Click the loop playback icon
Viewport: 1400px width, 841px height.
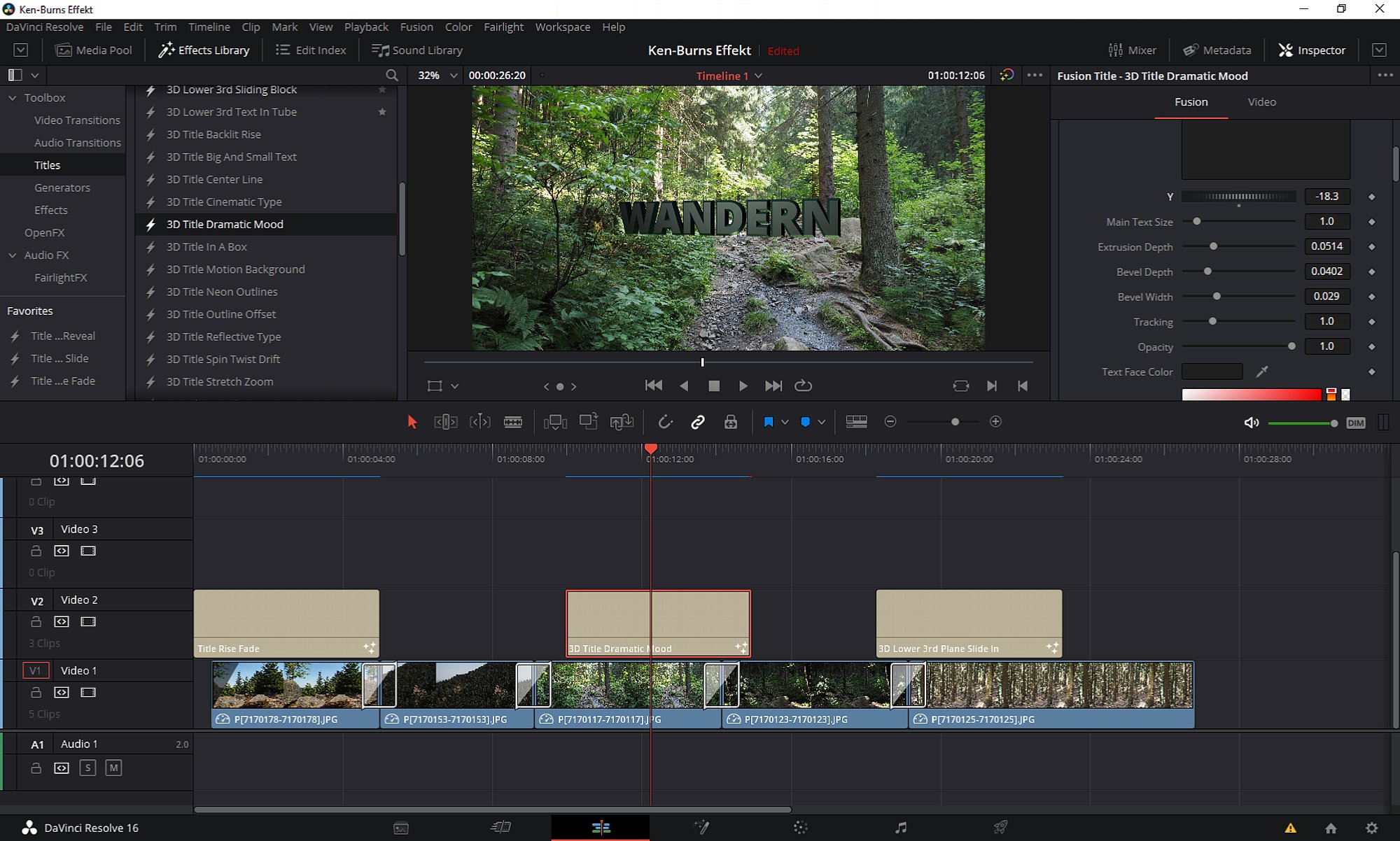(803, 386)
